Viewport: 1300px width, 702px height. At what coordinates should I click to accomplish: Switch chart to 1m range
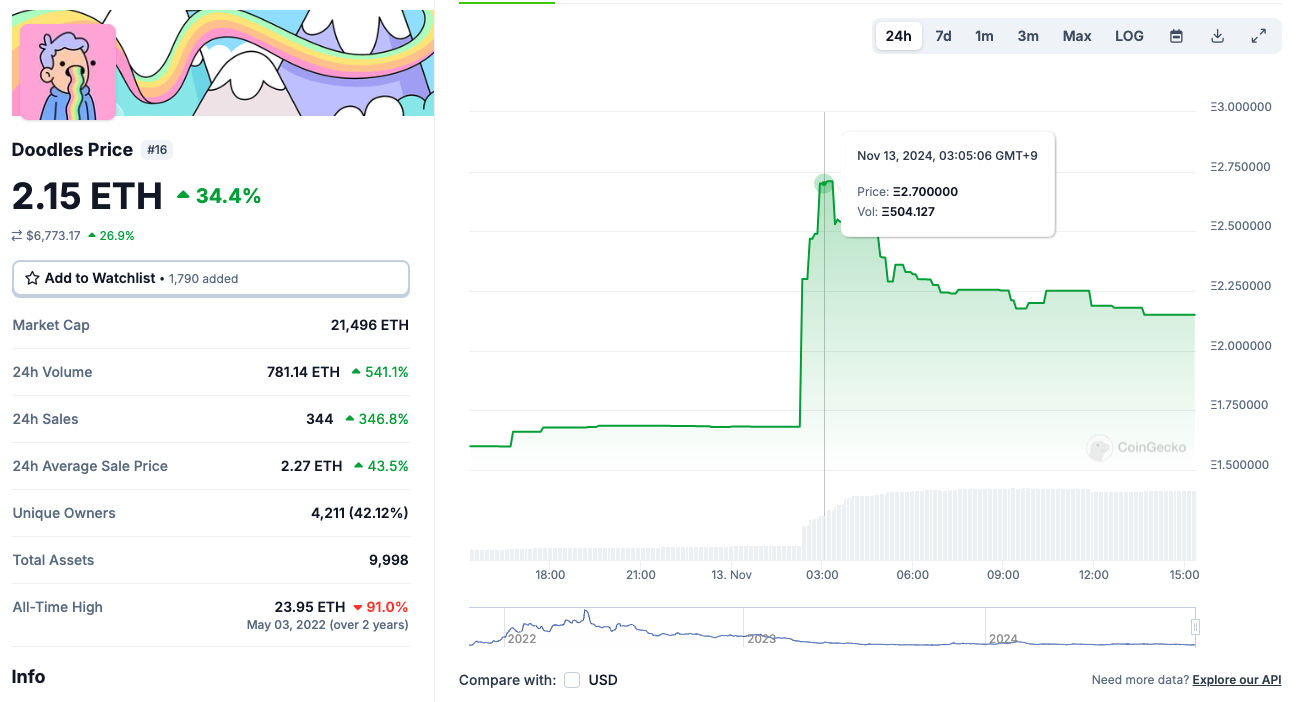tap(985, 36)
